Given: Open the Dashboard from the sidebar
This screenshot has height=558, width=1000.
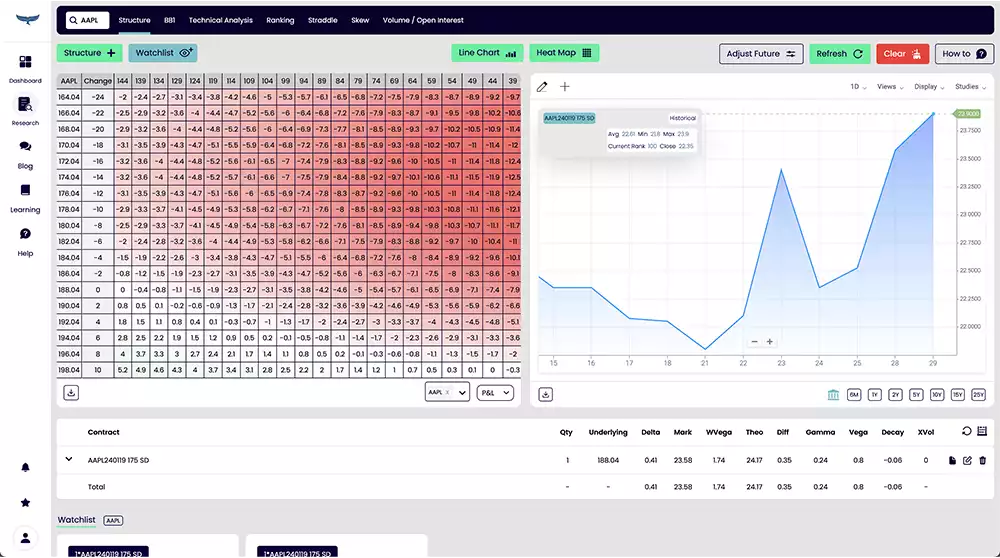Looking at the screenshot, I should pos(25,67).
